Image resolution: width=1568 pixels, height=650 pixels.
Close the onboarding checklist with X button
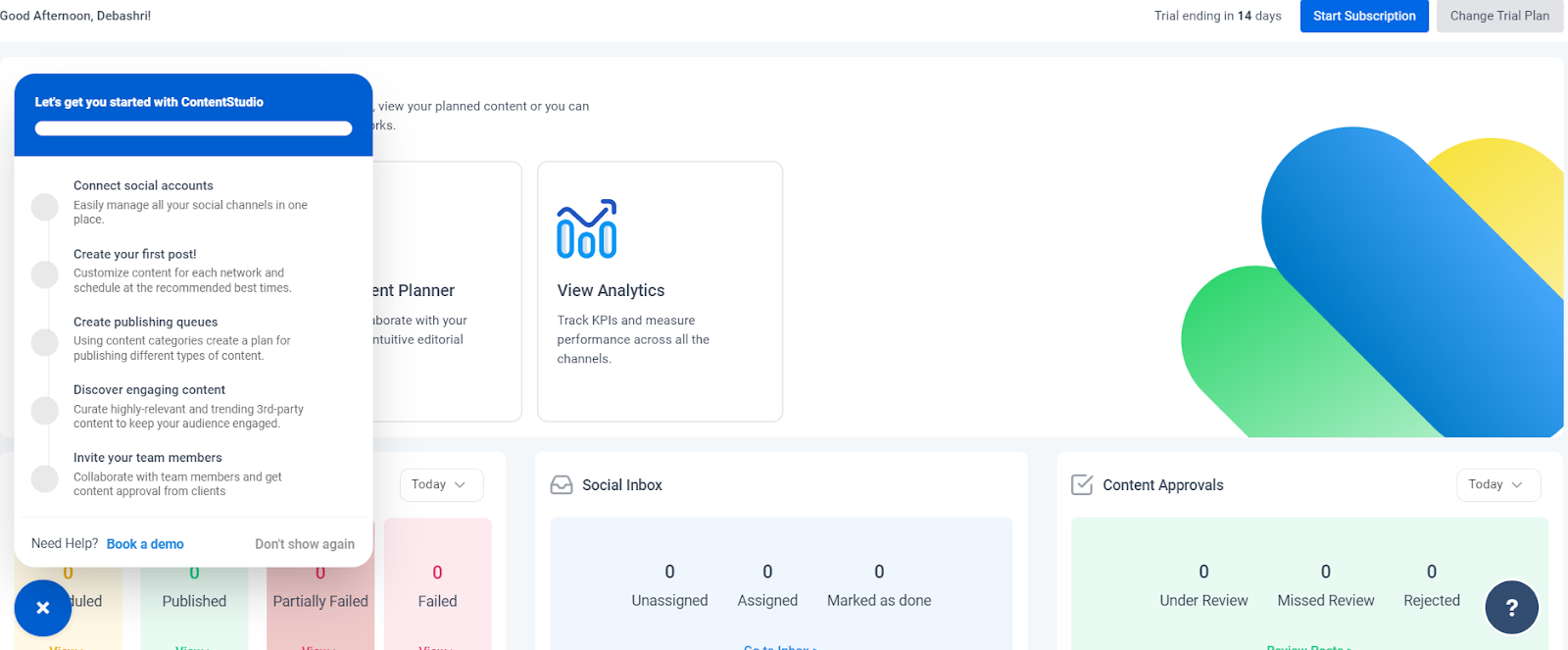tap(42, 608)
